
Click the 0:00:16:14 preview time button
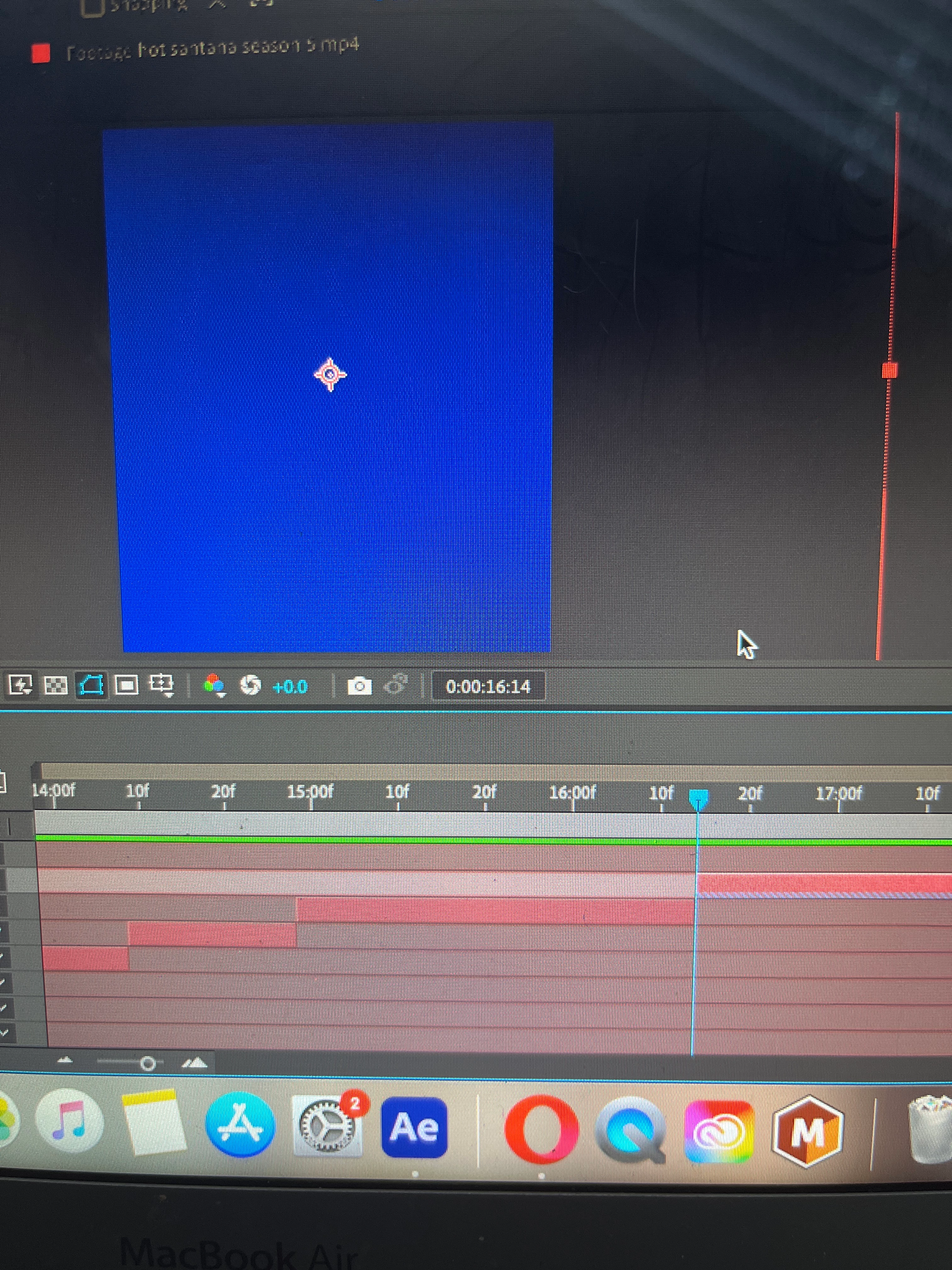(x=488, y=687)
